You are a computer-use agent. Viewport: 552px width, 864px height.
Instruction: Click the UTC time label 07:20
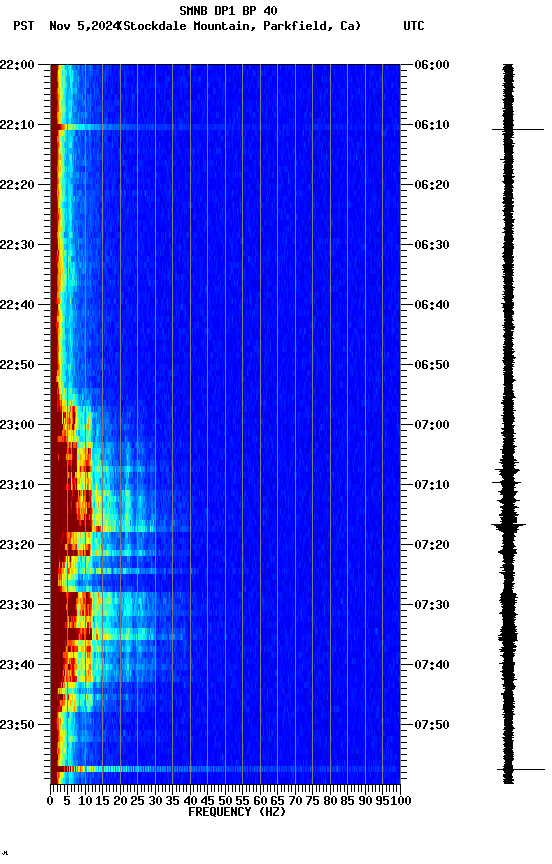pos(431,545)
